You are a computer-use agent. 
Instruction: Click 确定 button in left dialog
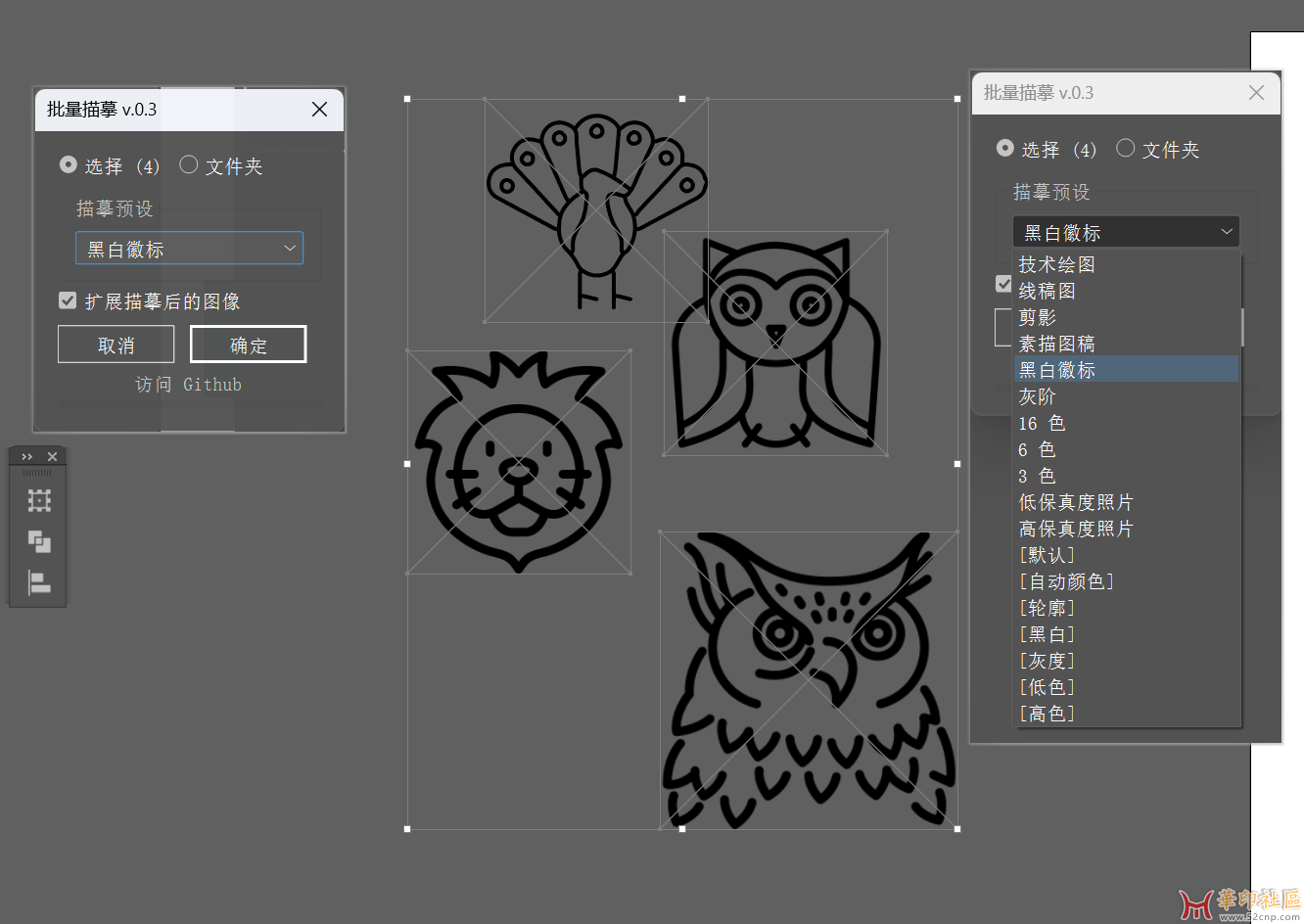coord(249,345)
